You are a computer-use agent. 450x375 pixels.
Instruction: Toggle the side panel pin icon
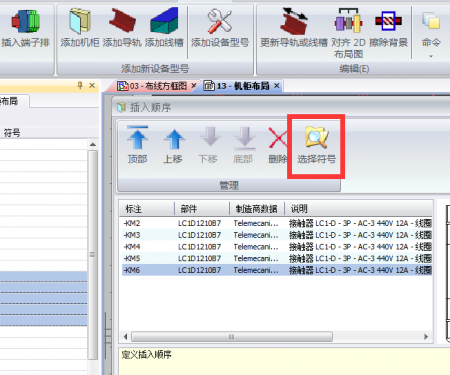coord(80,86)
